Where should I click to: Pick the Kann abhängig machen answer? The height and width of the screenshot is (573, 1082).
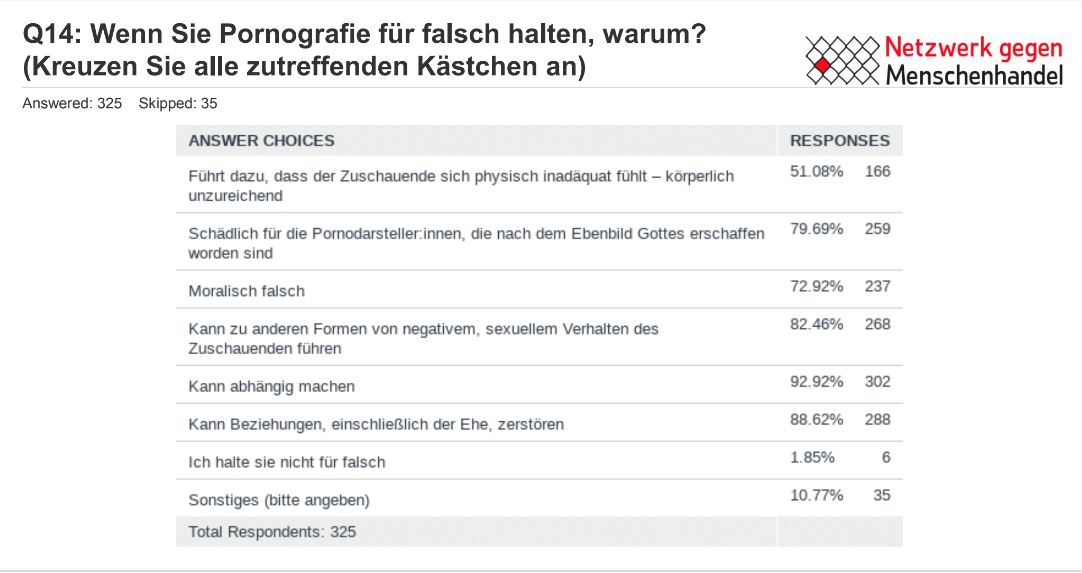(272, 386)
